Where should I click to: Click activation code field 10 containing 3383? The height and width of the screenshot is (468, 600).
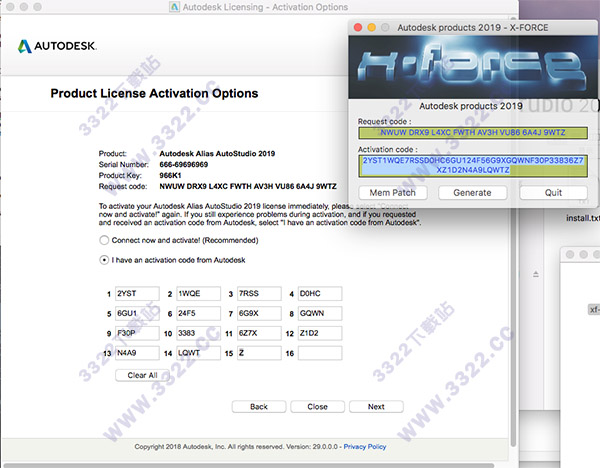pos(198,333)
